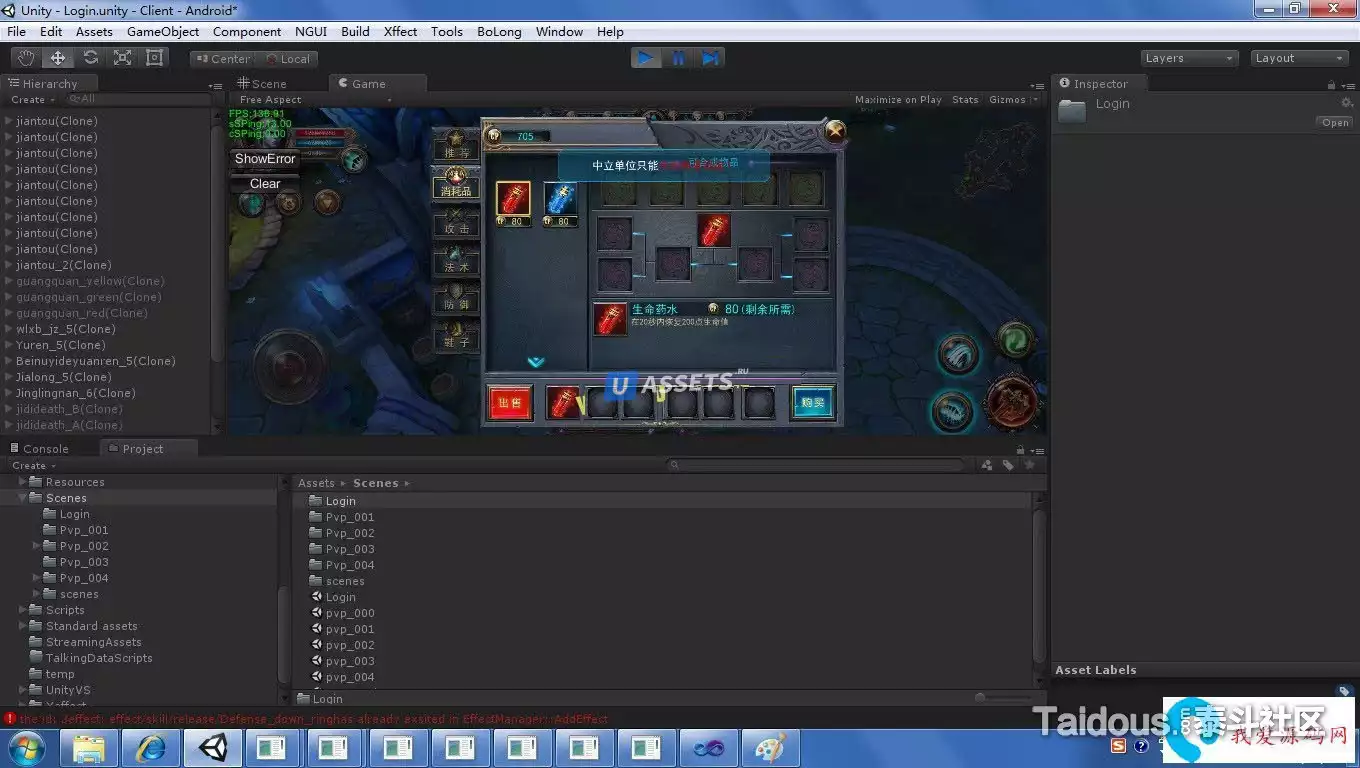Open the Project panel Create dropdown

click(33, 466)
